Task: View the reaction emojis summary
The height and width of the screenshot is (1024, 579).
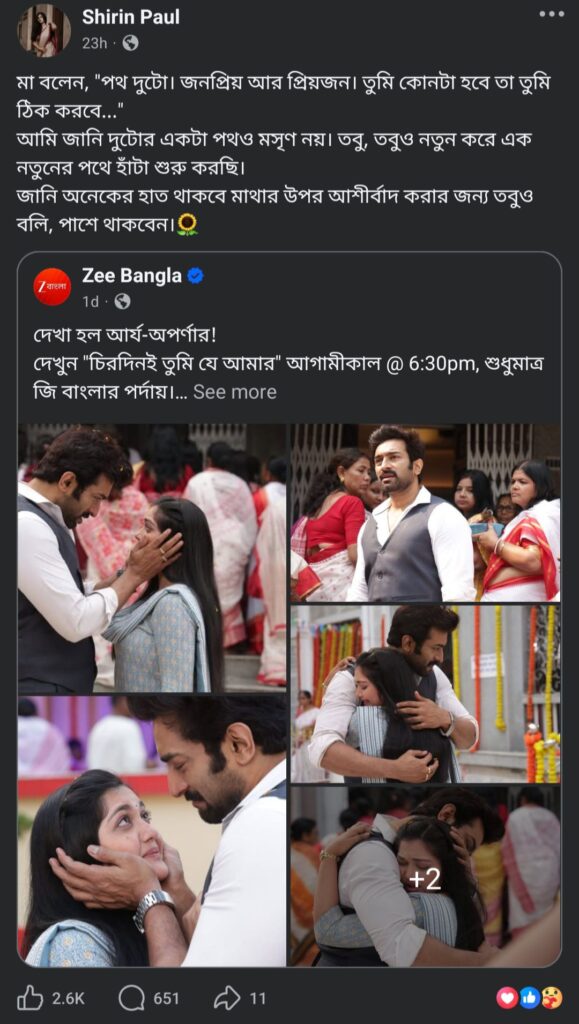Action: tap(529, 997)
